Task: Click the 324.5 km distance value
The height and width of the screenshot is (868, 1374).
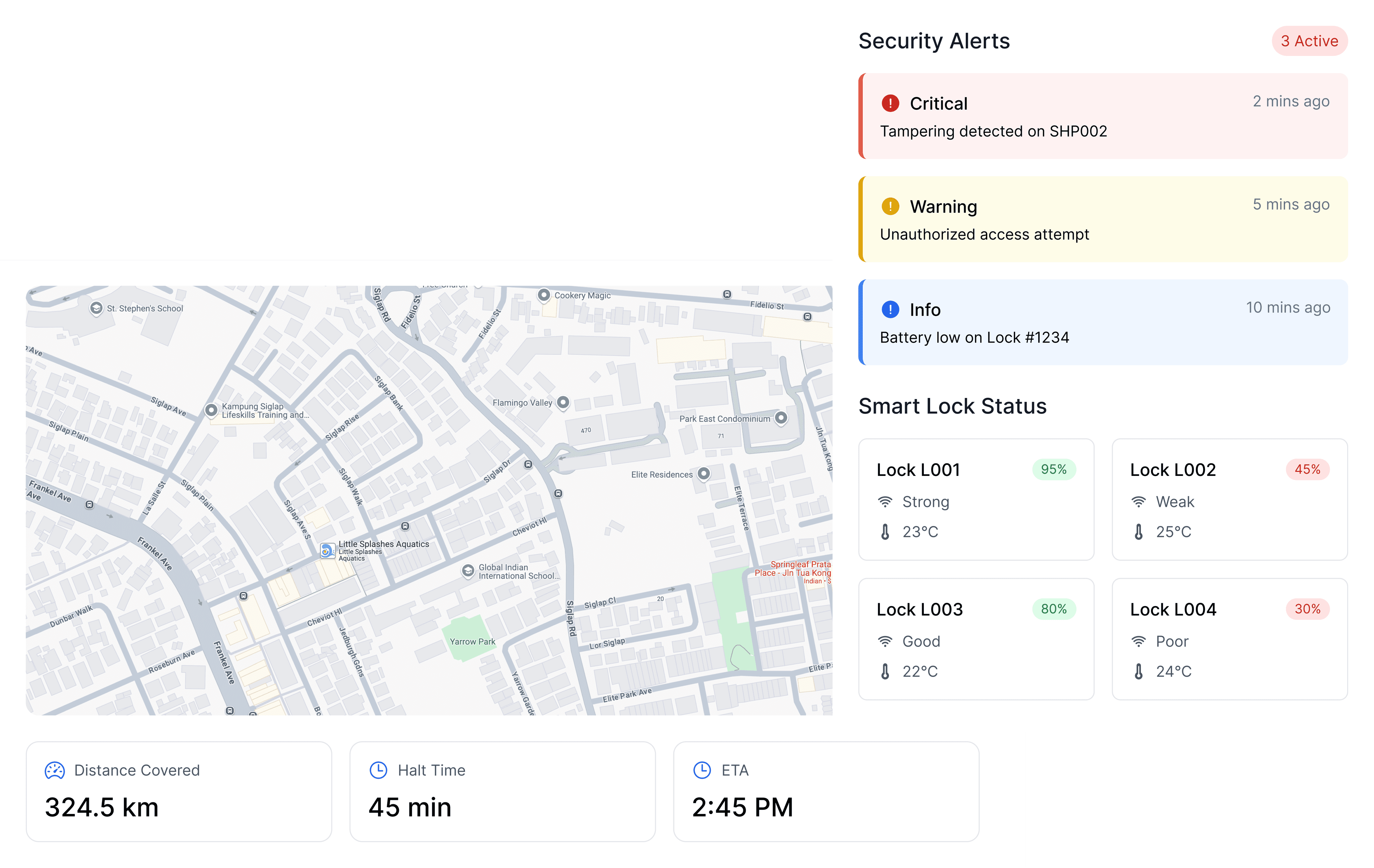Action: click(x=102, y=808)
